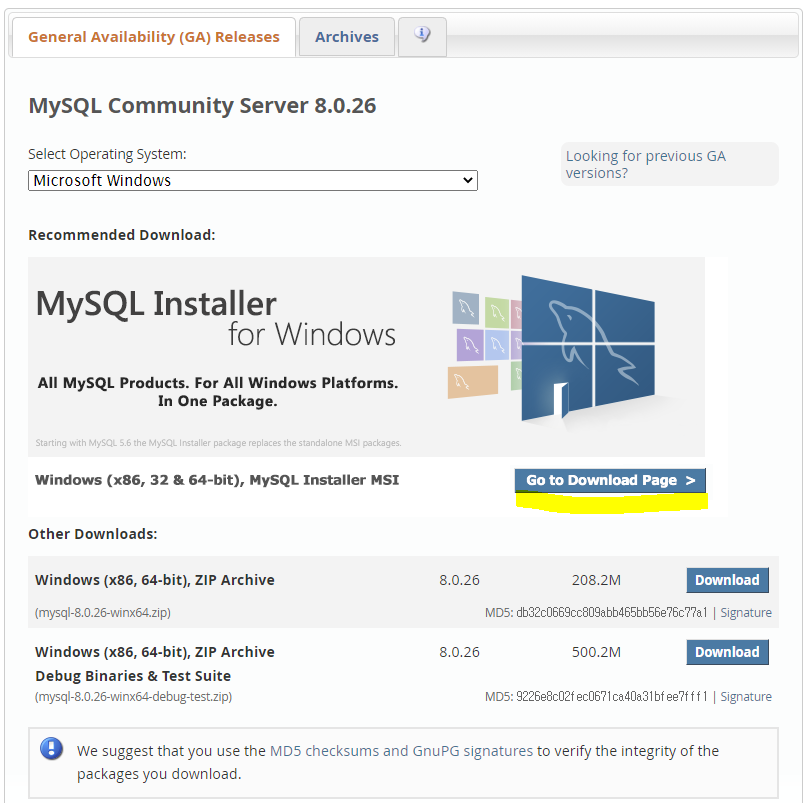Click the MySQL Installer for Windows banner

pos(366,357)
